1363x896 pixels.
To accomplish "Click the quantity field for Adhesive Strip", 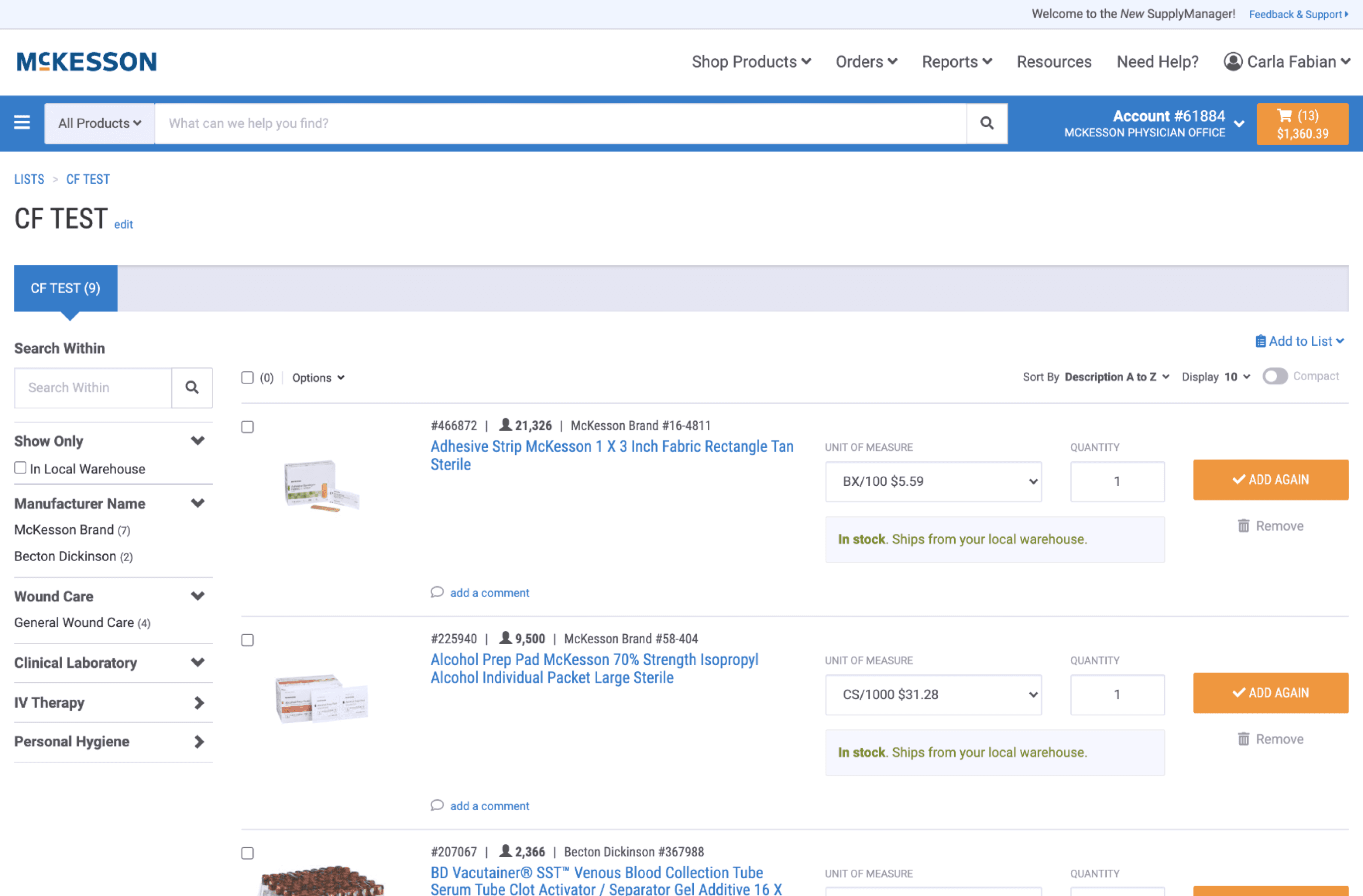I will point(1117,481).
